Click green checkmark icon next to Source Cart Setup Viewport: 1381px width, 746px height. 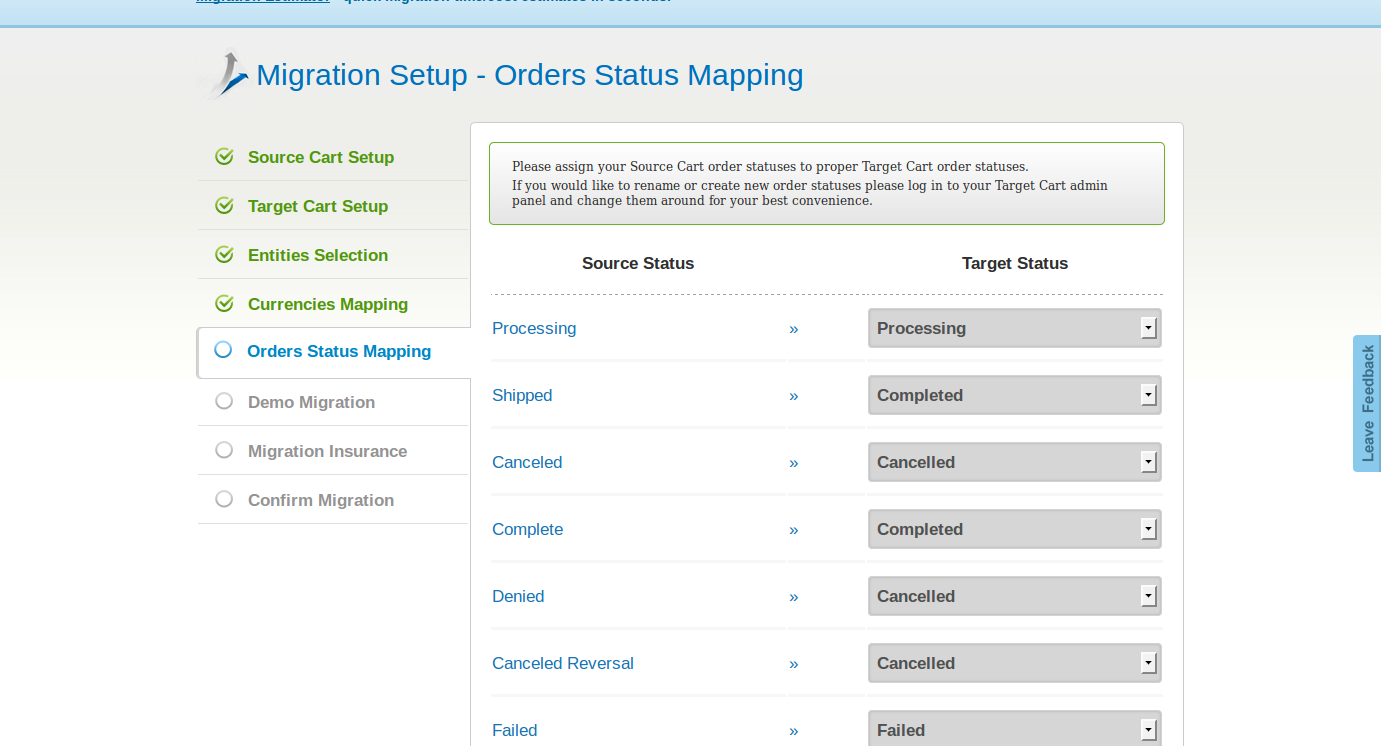(x=224, y=157)
